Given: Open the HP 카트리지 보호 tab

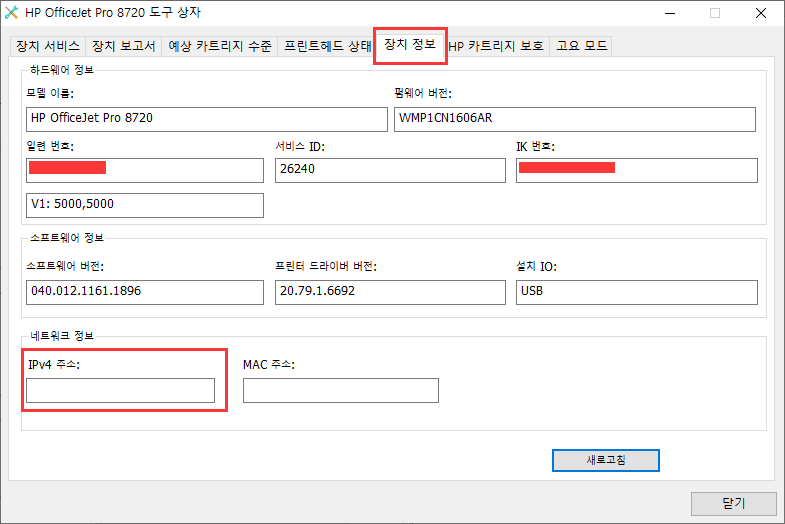Looking at the screenshot, I should click(x=496, y=46).
